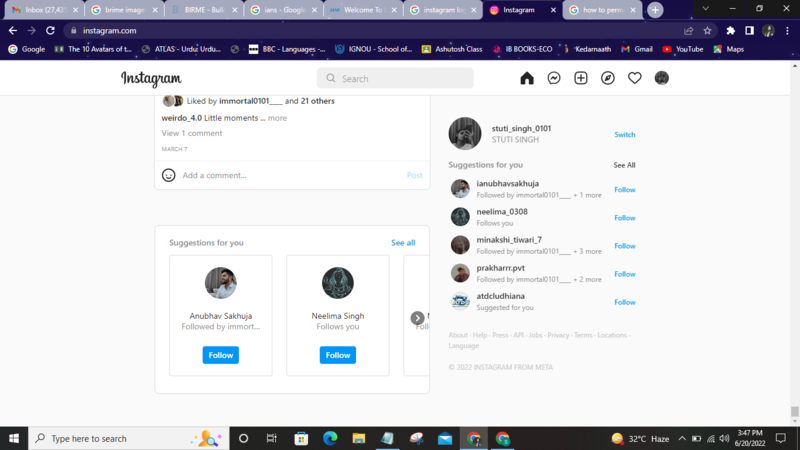Open Gmail bookmark in bookmarks bar
800x450 pixels.
(637, 49)
